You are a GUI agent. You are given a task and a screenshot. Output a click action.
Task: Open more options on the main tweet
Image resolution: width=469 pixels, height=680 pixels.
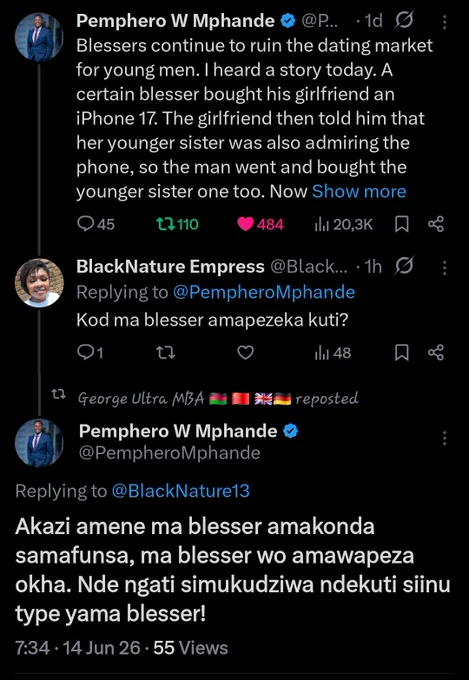(x=444, y=438)
